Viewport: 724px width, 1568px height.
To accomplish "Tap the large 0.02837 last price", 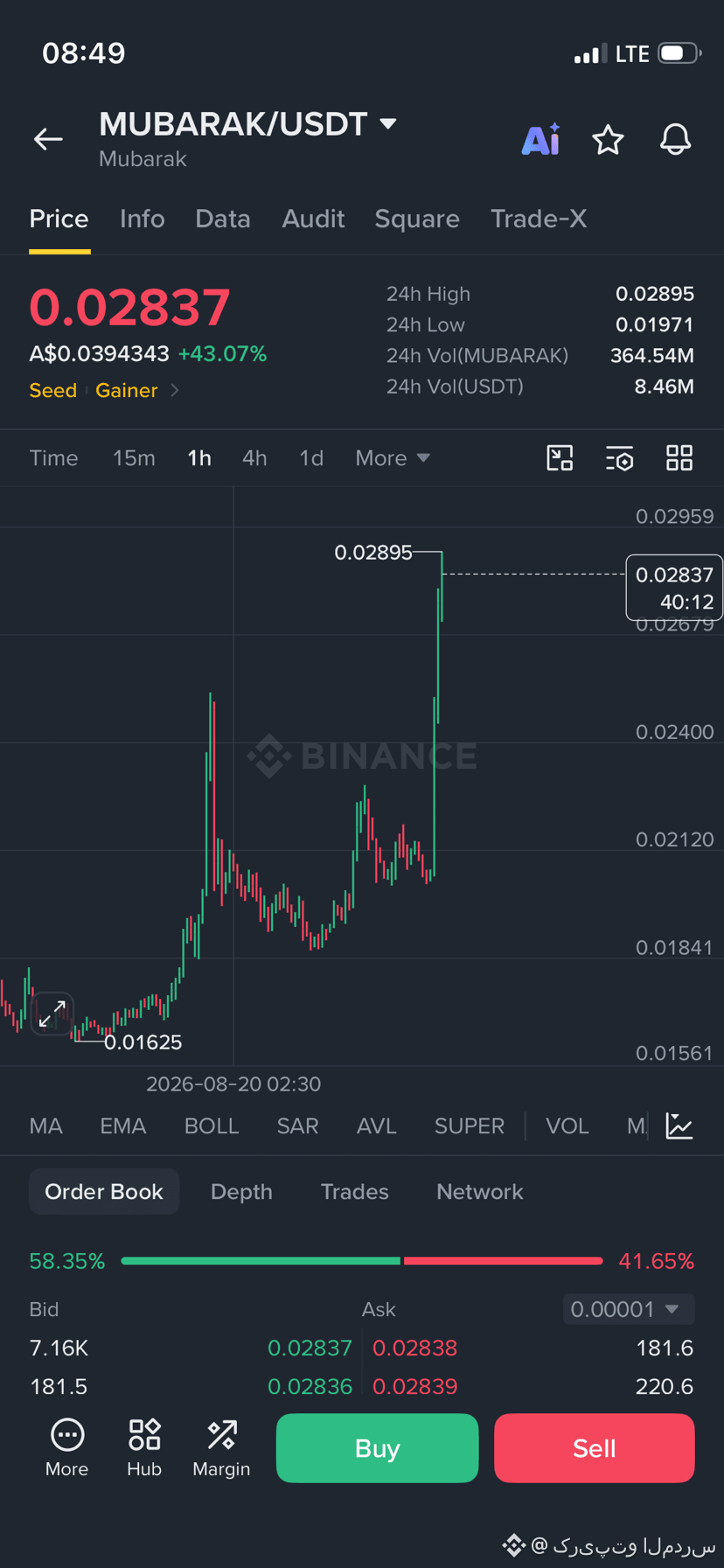I will (x=129, y=308).
